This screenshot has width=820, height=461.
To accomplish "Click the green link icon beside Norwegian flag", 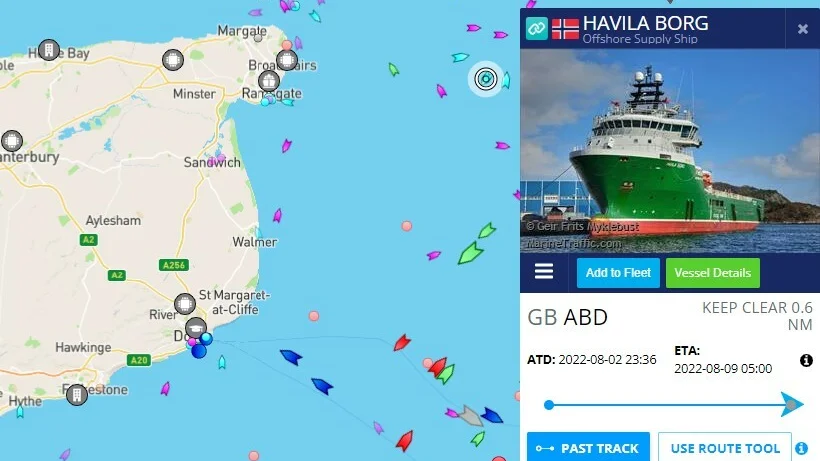I will click(537, 28).
